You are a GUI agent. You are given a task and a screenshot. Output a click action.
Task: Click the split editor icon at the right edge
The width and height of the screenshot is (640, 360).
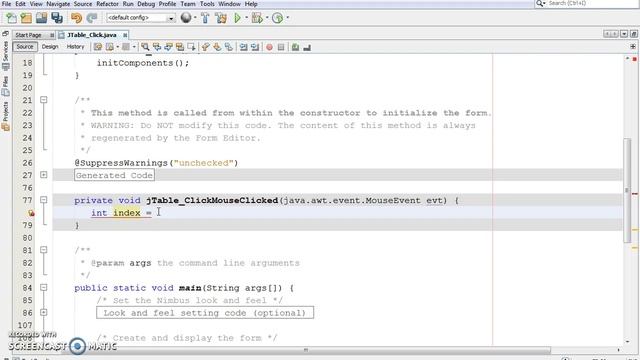point(633,47)
